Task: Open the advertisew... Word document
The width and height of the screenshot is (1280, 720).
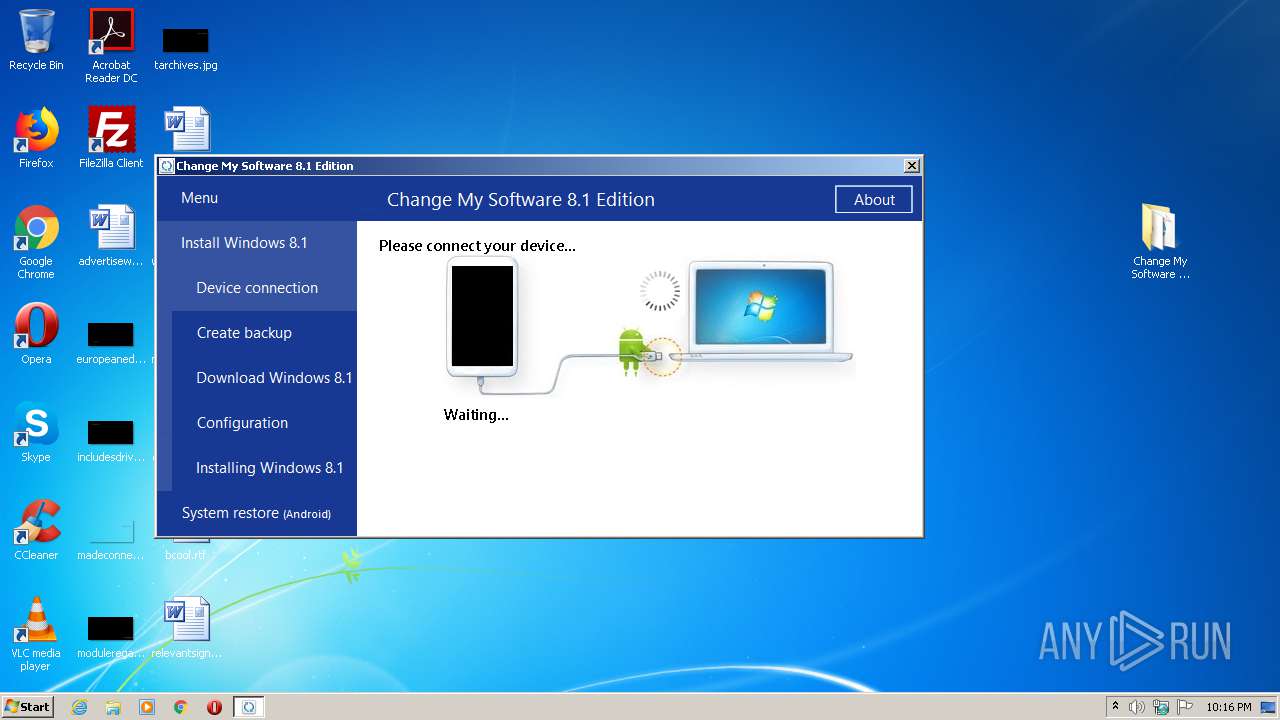Action: (x=111, y=236)
